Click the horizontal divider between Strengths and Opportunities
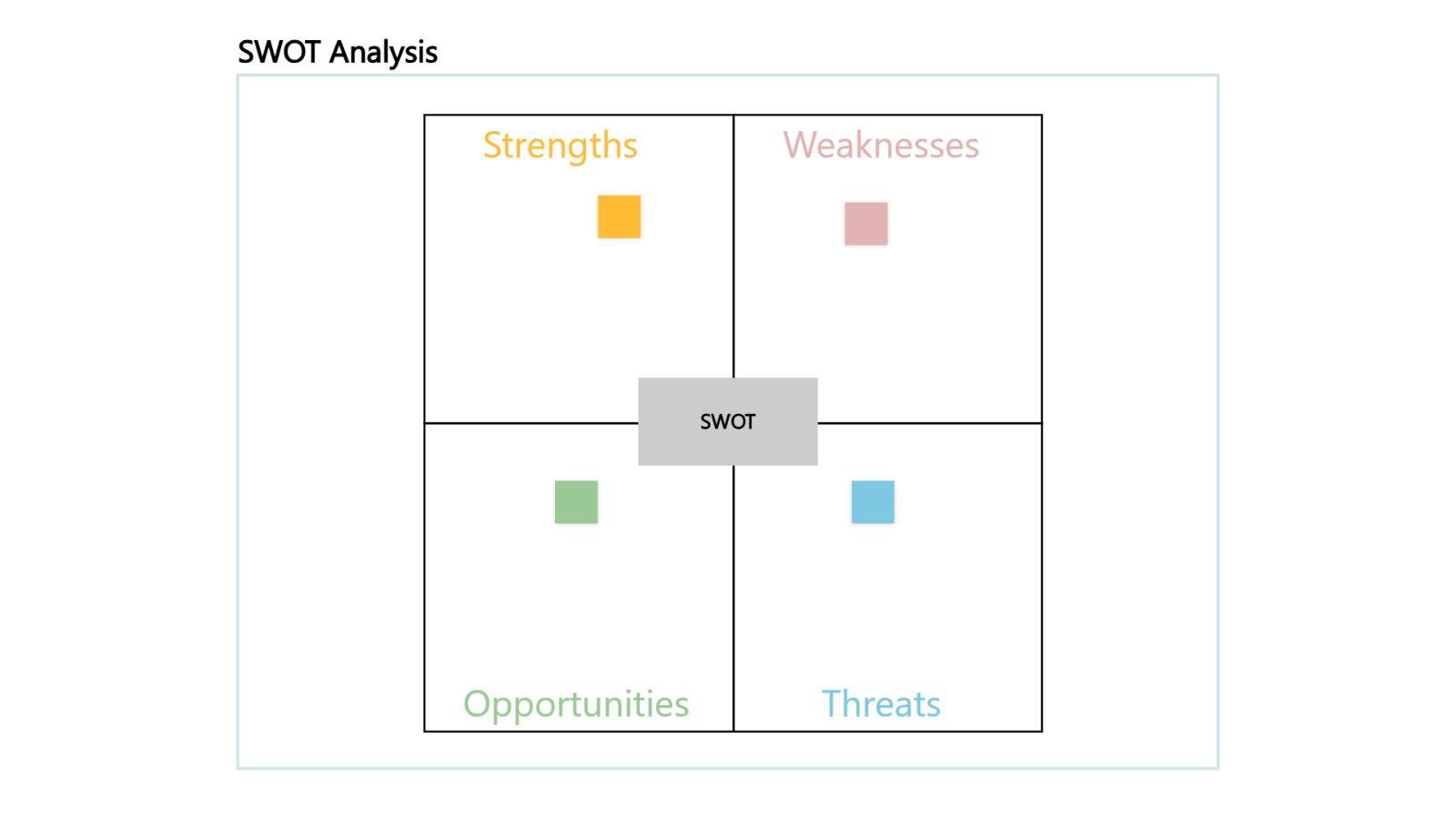Viewport: 1456px width, 819px height. click(x=528, y=423)
